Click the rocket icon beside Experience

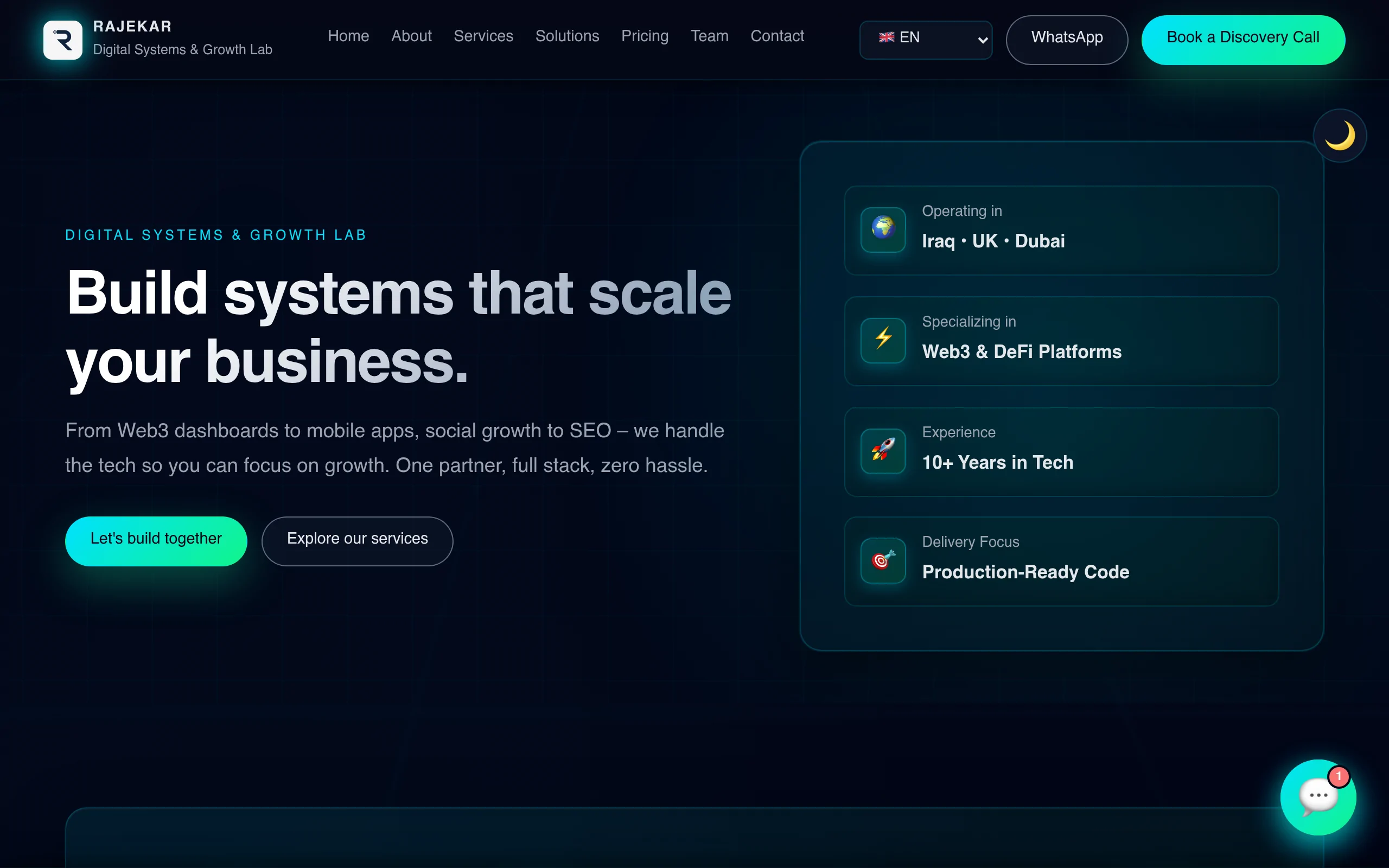(883, 451)
